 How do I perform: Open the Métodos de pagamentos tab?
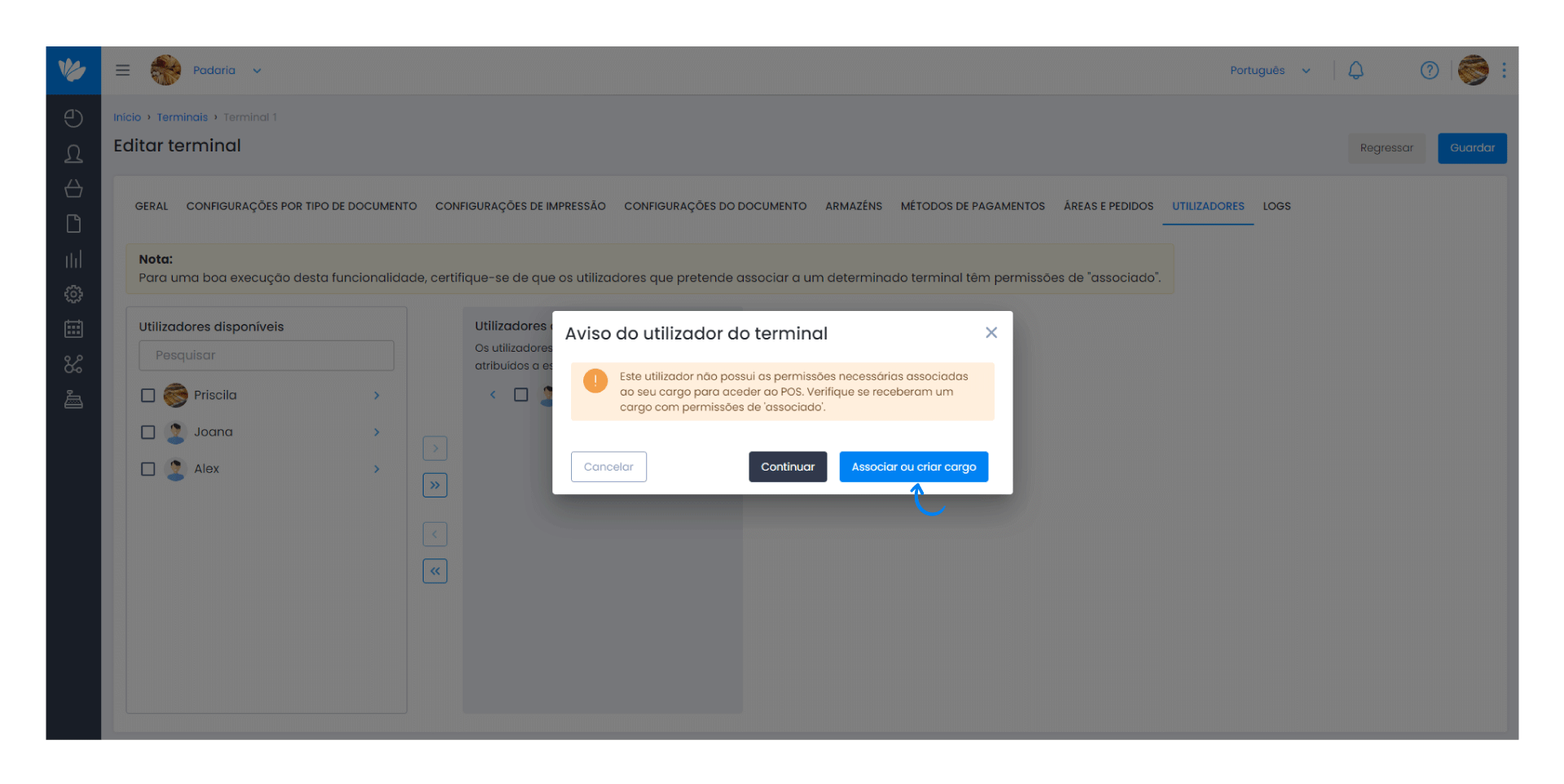pyautogui.click(x=973, y=206)
